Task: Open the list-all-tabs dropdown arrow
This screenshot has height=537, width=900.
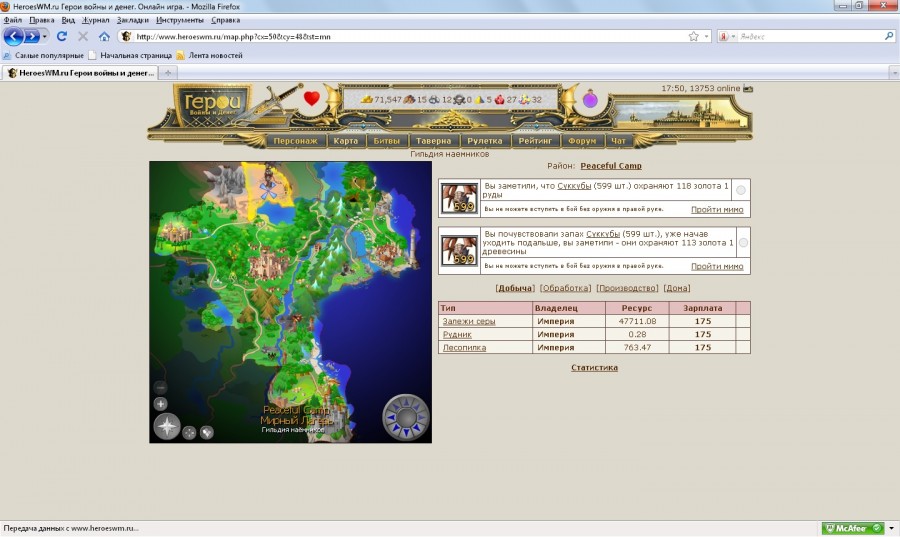Action: 894,73
